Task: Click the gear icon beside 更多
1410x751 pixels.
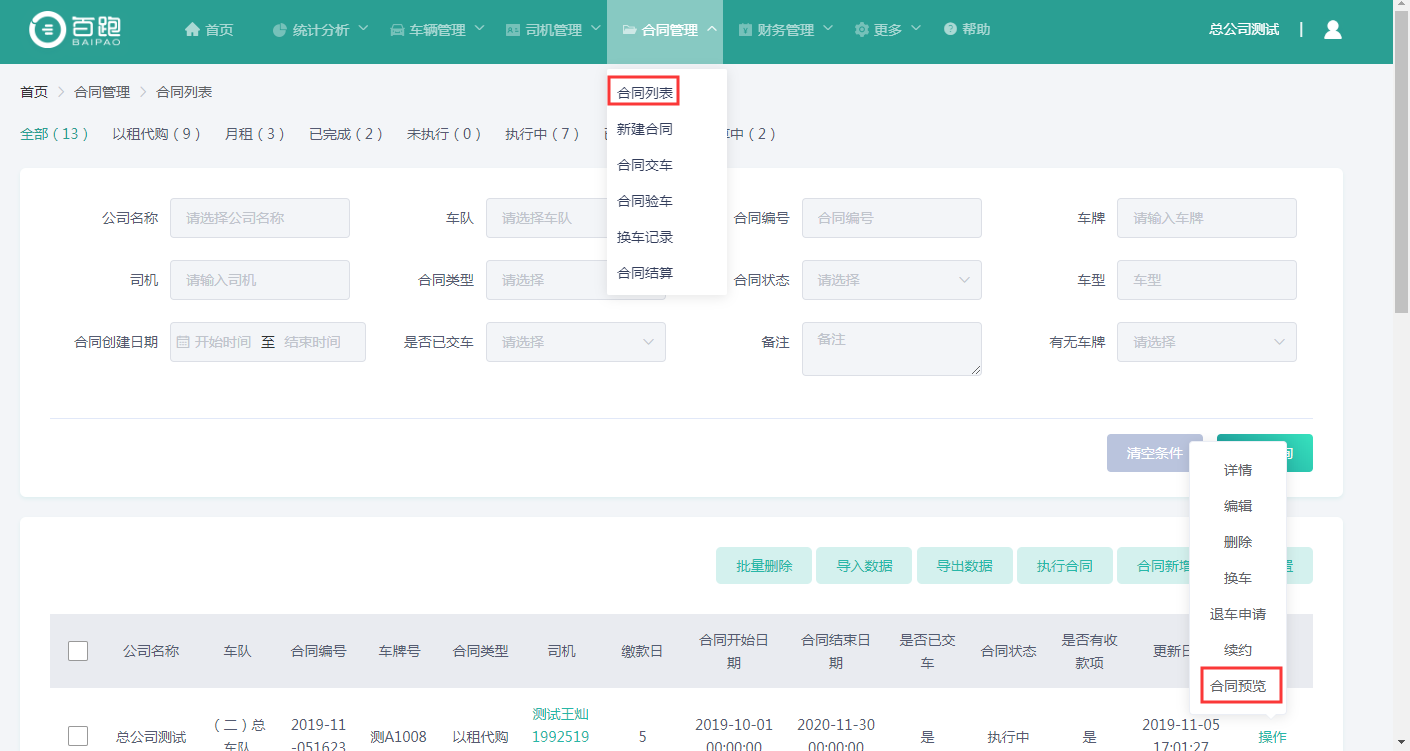Action: click(861, 30)
